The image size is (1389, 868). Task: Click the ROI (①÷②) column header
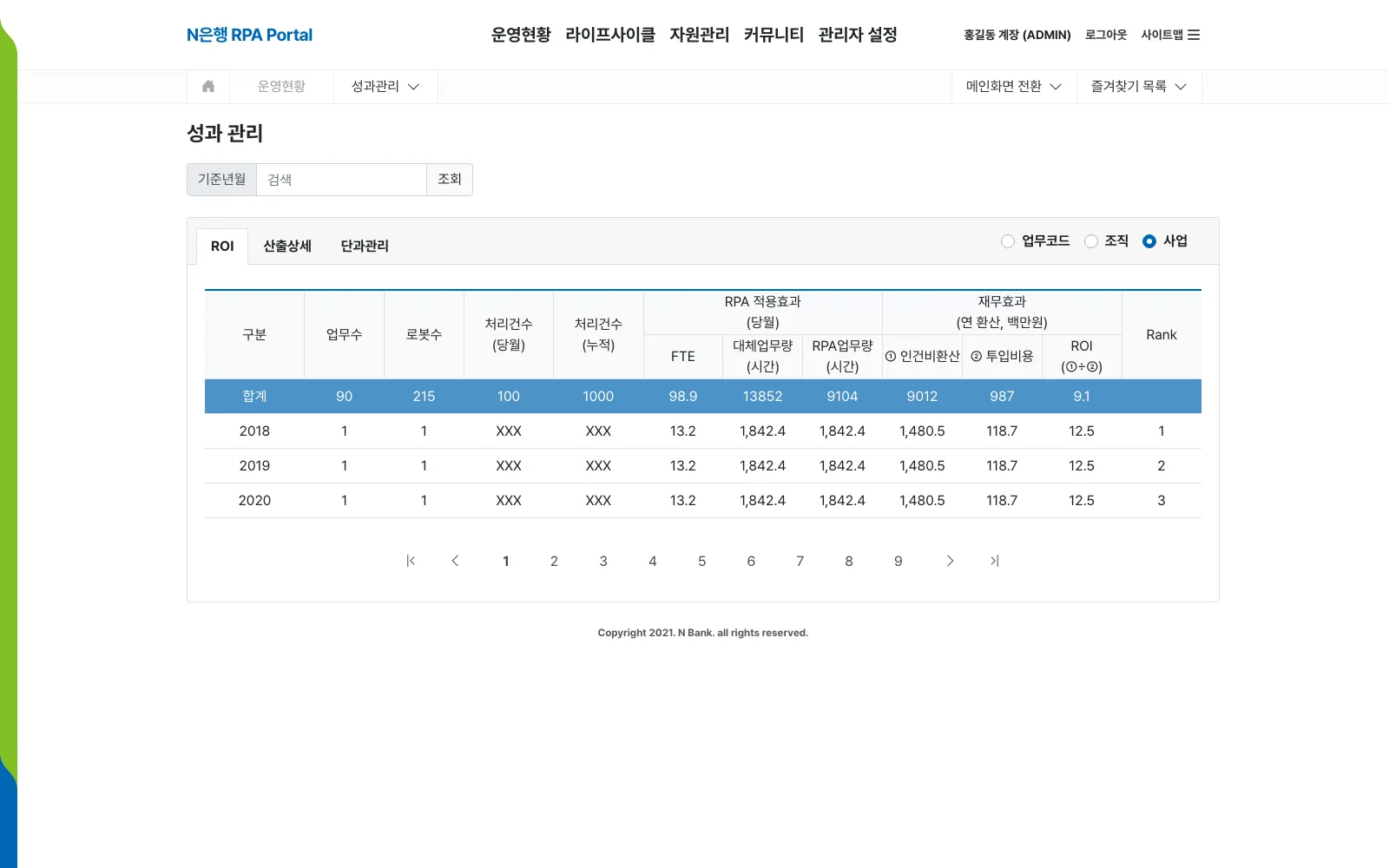pyautogui.click(x=1082, y=356)
